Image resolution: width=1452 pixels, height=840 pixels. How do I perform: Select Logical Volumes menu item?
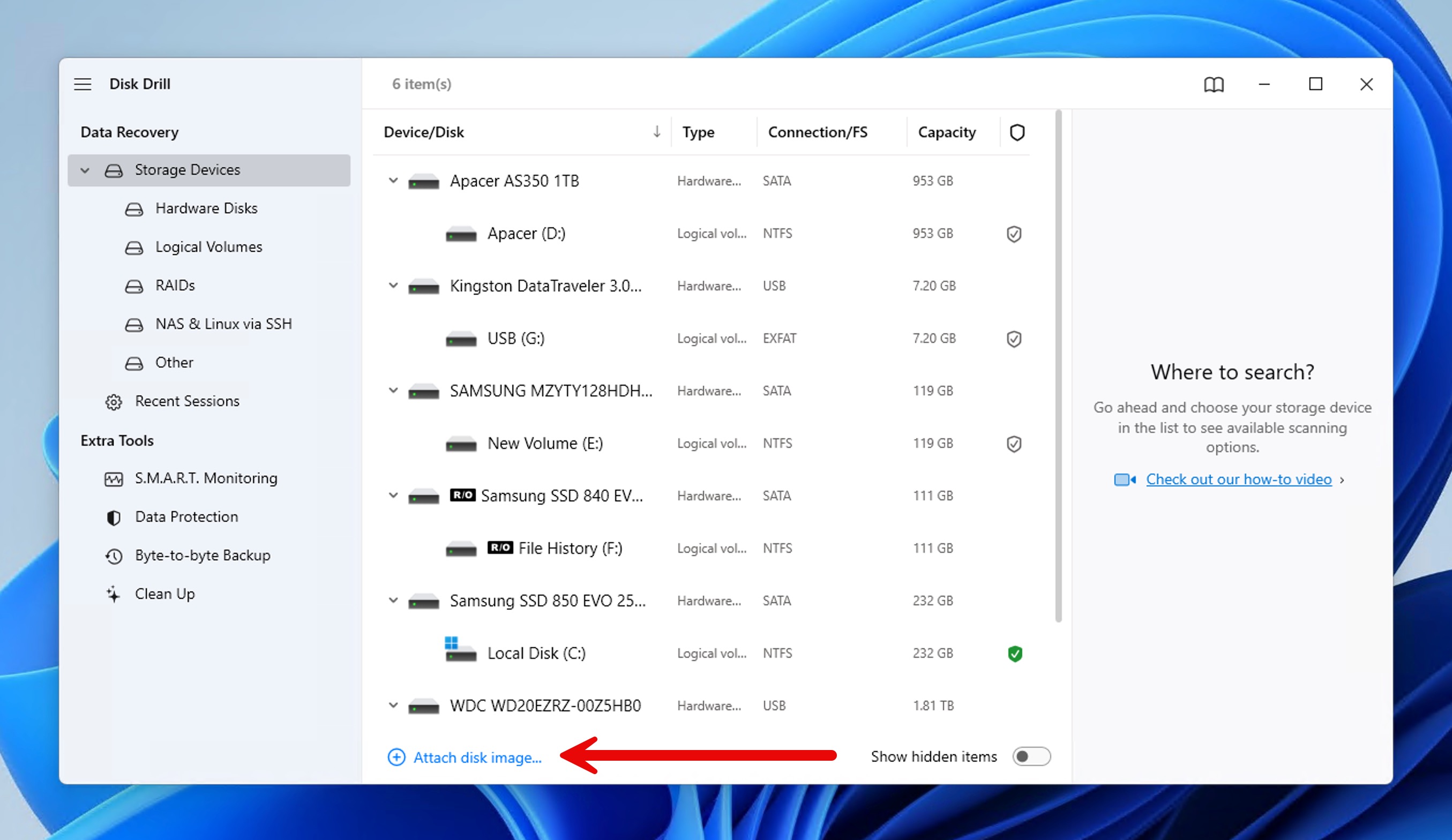pos(209,246)
